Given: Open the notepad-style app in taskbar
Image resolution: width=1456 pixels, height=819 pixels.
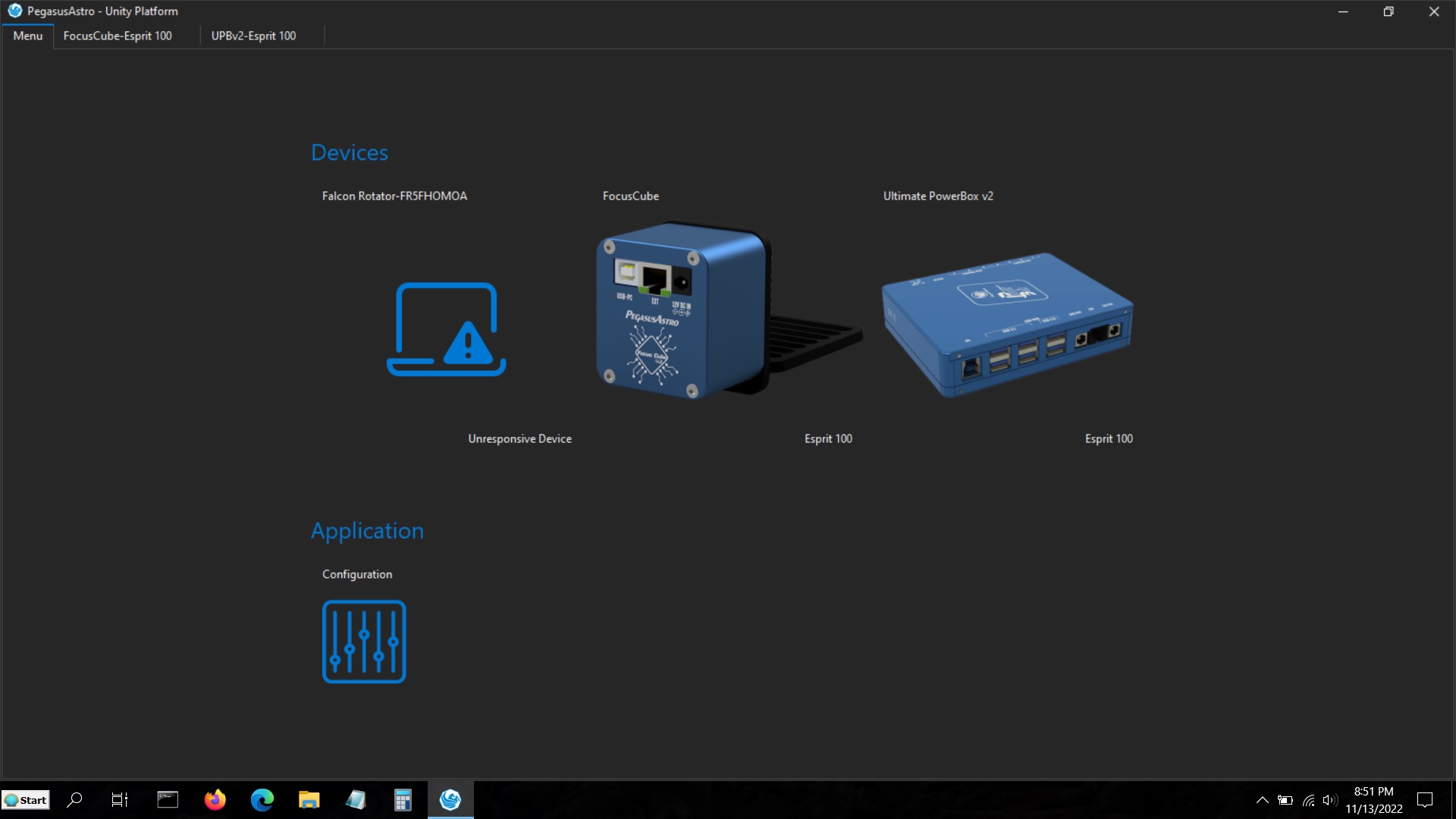Looking at the screenshot, I should click(x=356, y=799).
